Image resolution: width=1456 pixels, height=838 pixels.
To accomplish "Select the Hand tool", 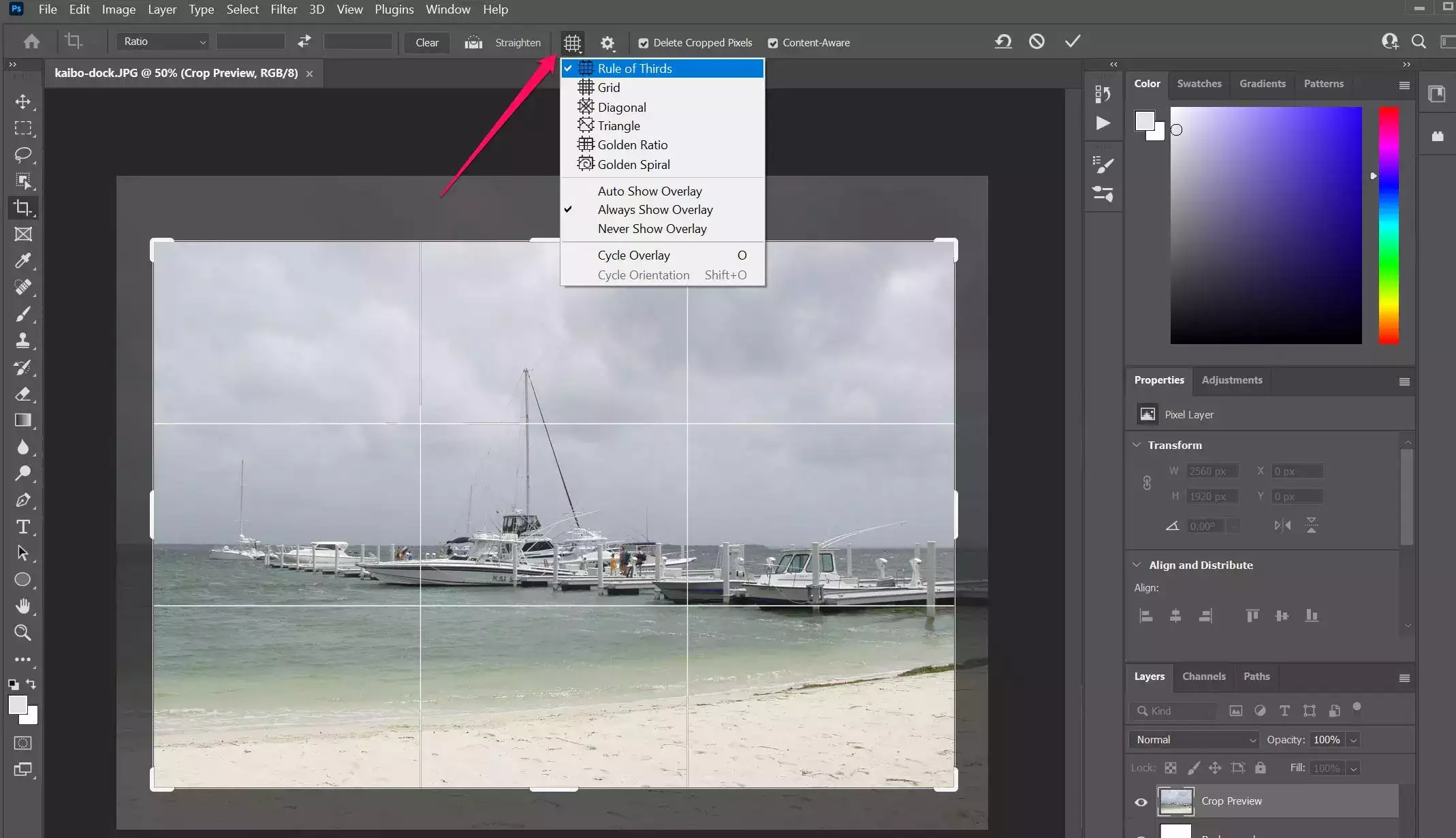I will click(x=23, y=606).
